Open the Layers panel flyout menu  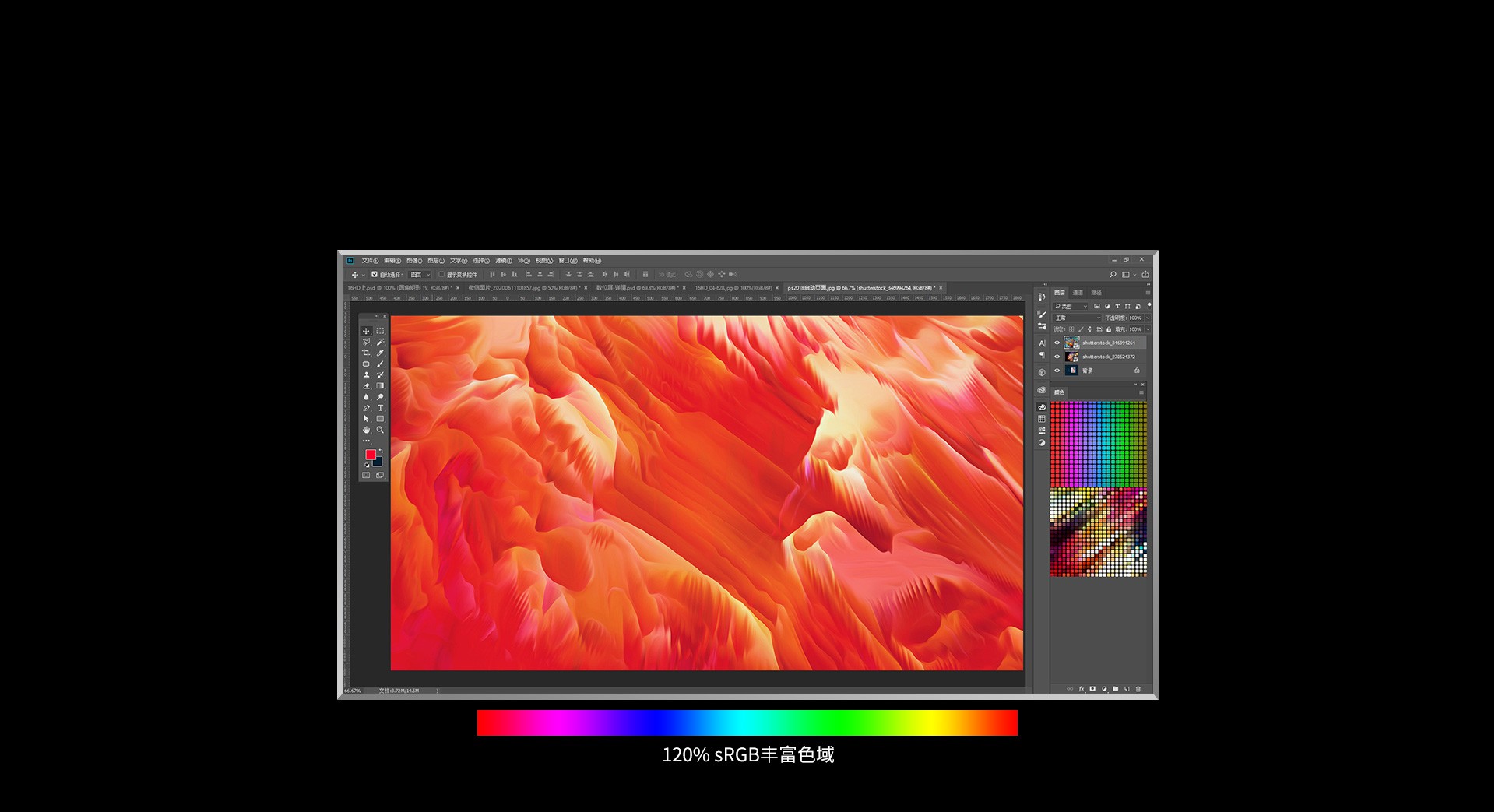[x=1148, y=293]
